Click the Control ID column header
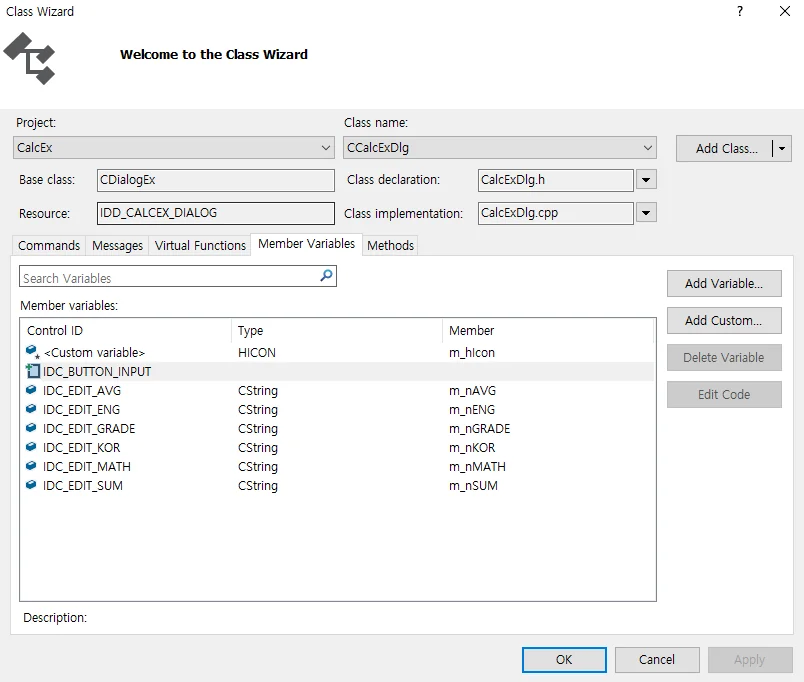 click(x=126, y=331)
